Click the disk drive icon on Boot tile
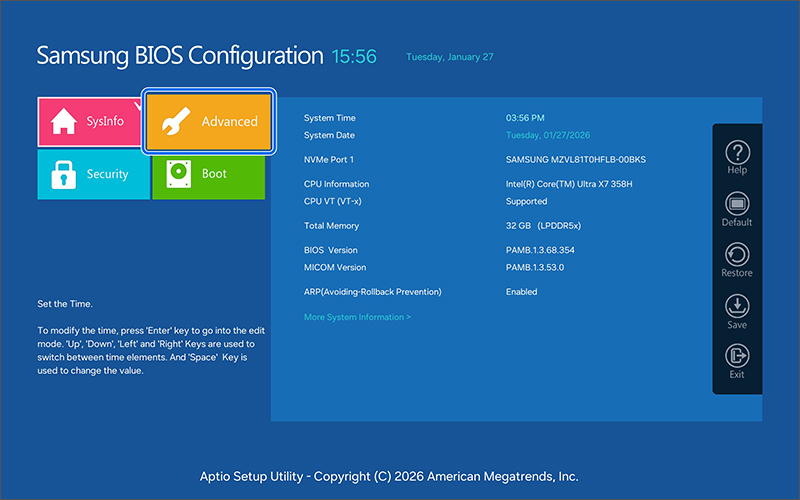 tap(177, 173)
